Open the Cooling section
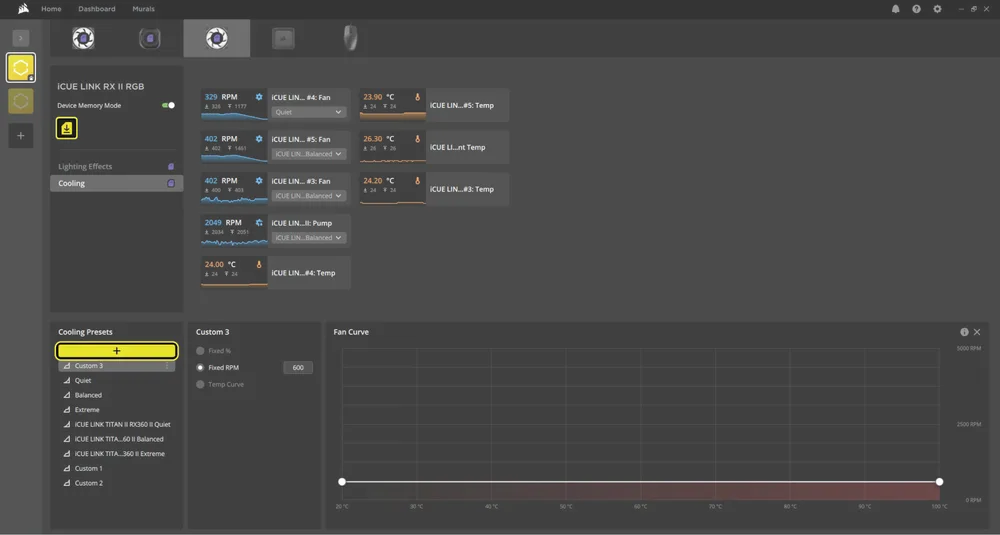The image size is (1000, 535). coord(117,183)
